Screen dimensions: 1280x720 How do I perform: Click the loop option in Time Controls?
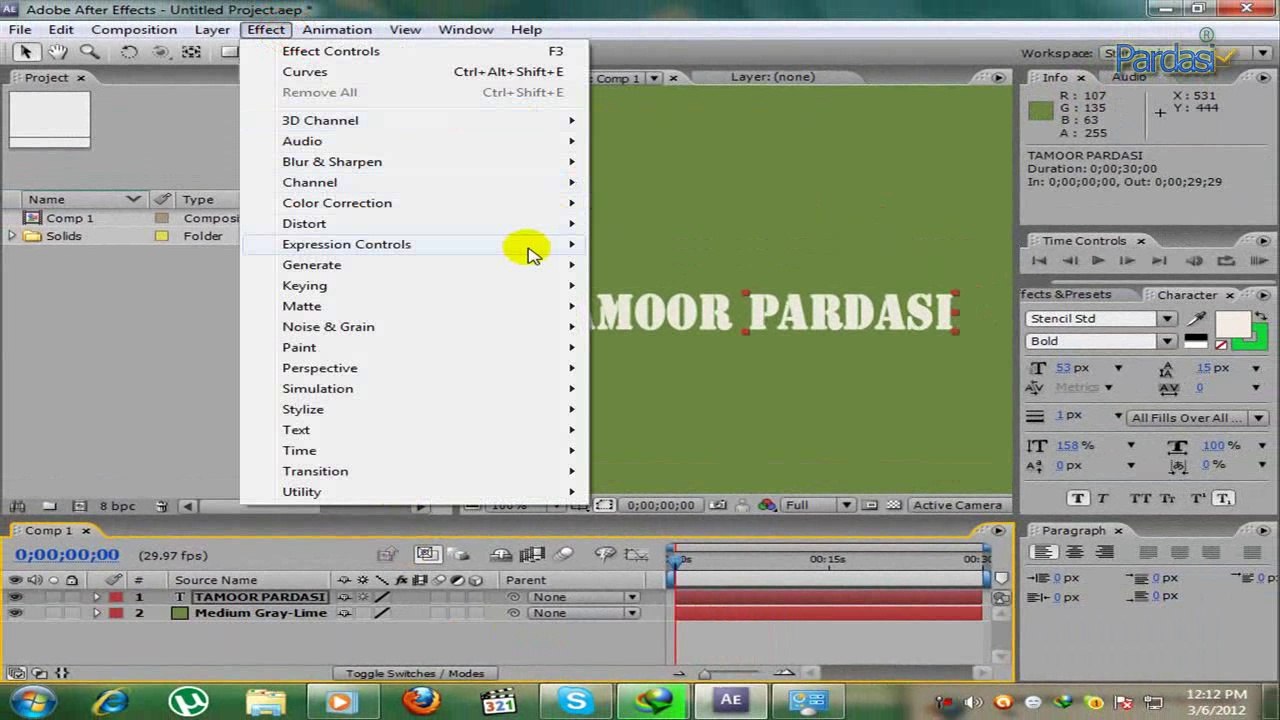(1226, 261)
